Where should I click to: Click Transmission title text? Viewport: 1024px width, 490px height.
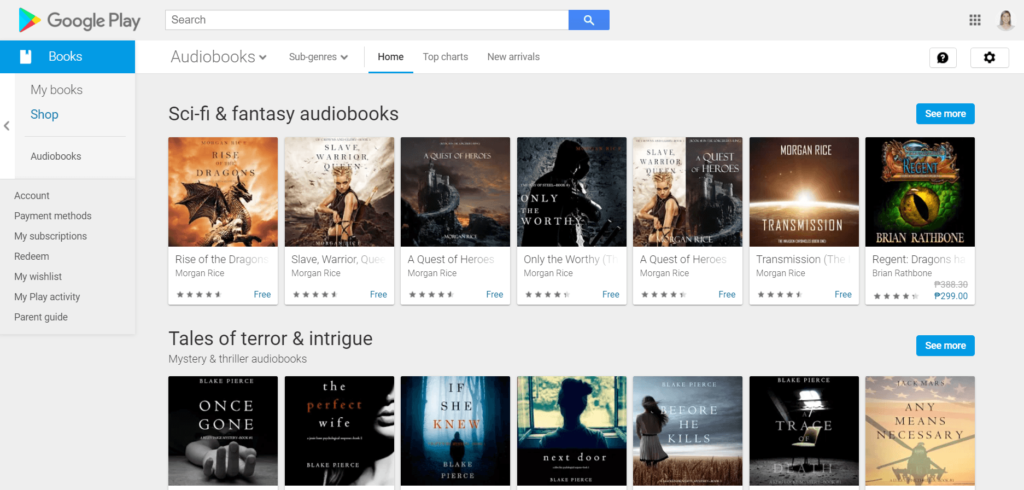(804, 259)
